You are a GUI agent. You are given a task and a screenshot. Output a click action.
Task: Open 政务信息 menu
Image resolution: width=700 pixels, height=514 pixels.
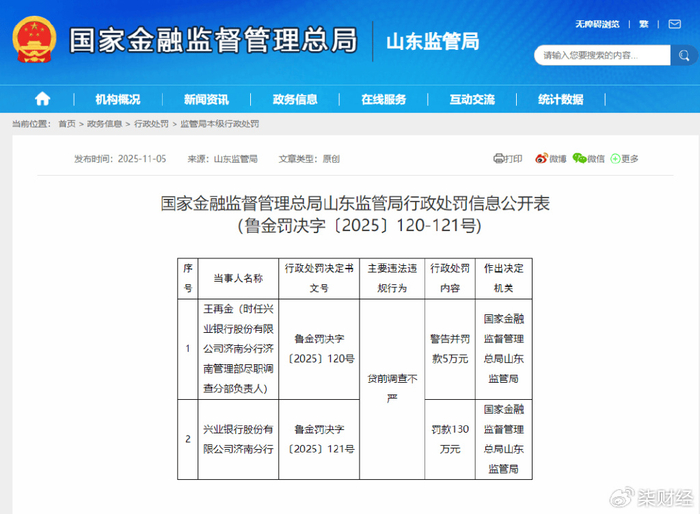point(295,99)
